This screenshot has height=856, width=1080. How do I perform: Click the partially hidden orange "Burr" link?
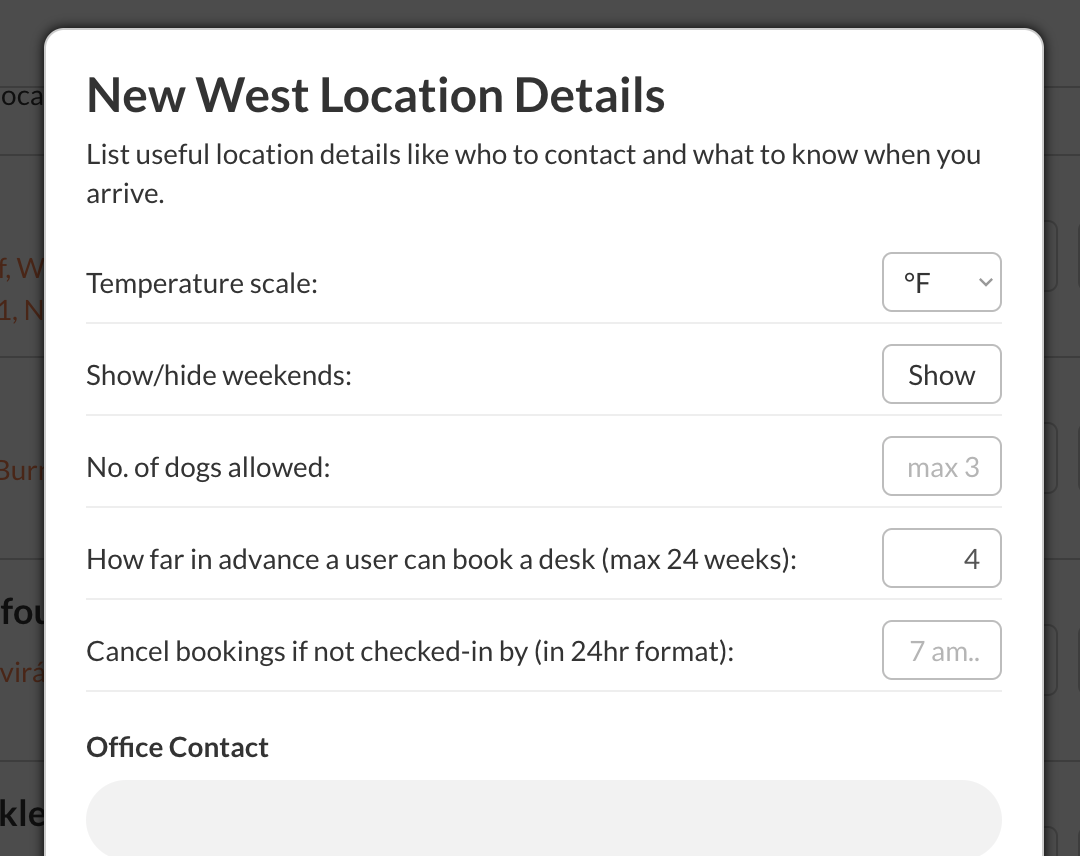click(x=21, y=470)
